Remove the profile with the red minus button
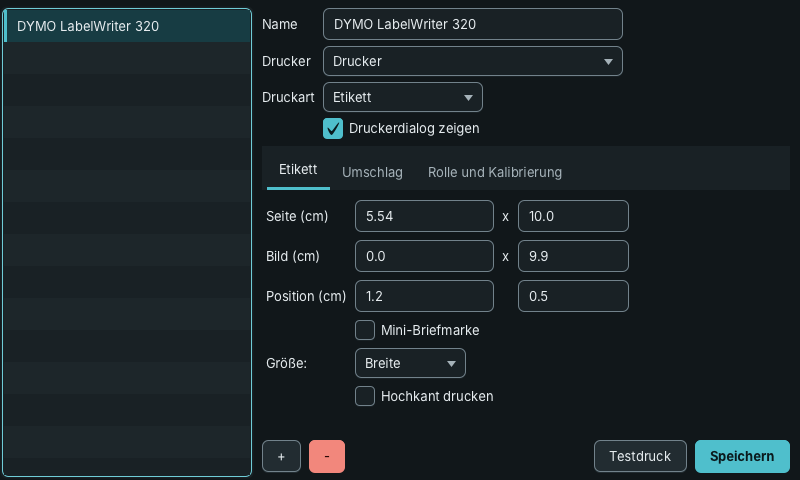 pyautogui.click(x=327, y=456)
